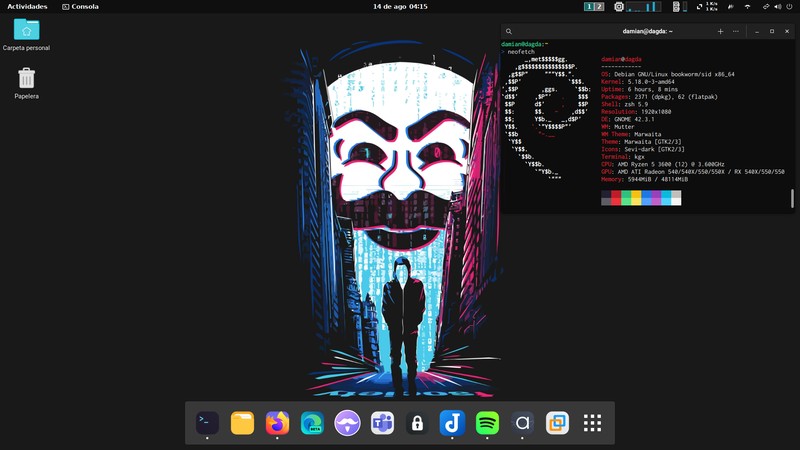Open Actividades overview

[x=27, y=7]
